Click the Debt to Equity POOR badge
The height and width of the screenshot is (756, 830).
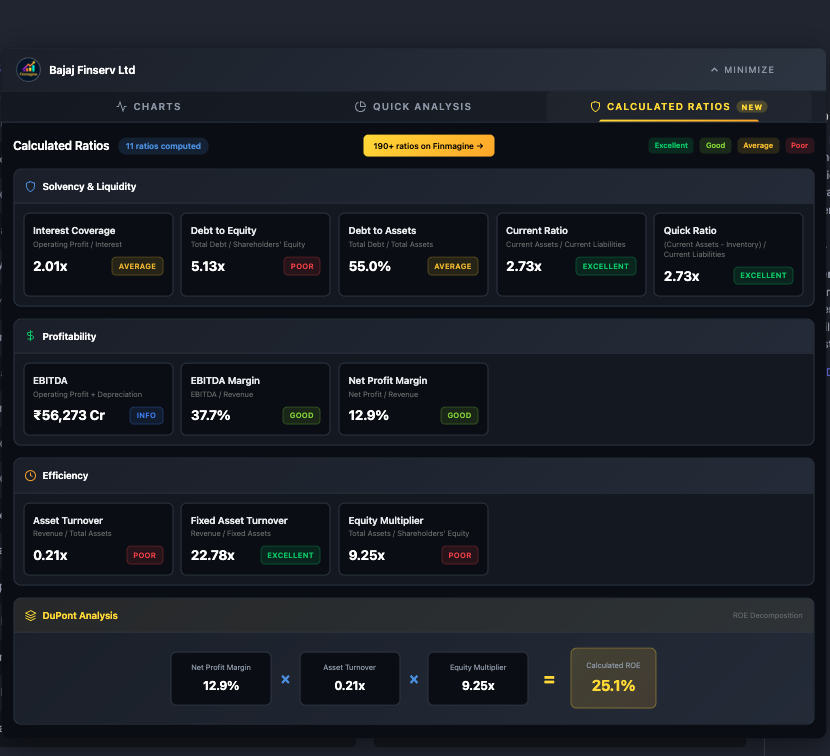[302, 267]
